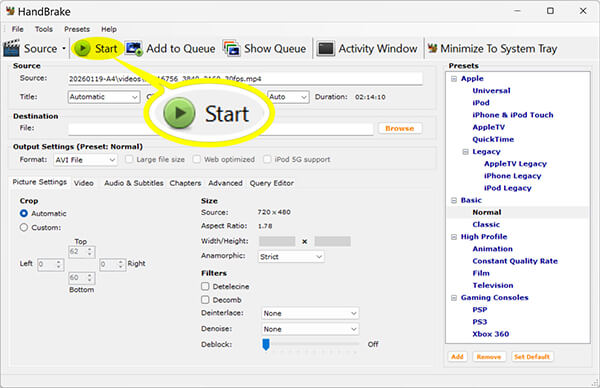Image resolution: width=600 pixels, height=388 pixels.
Task: Toggle Web optimized checkbox
Action: point(197,159)
